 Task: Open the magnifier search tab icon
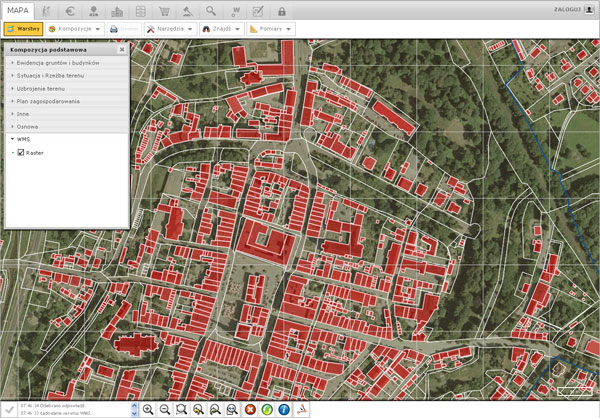(211, 11)
